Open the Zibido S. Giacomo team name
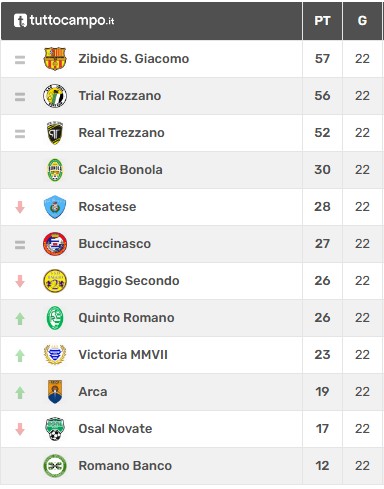384x489 pixels. 134,59
